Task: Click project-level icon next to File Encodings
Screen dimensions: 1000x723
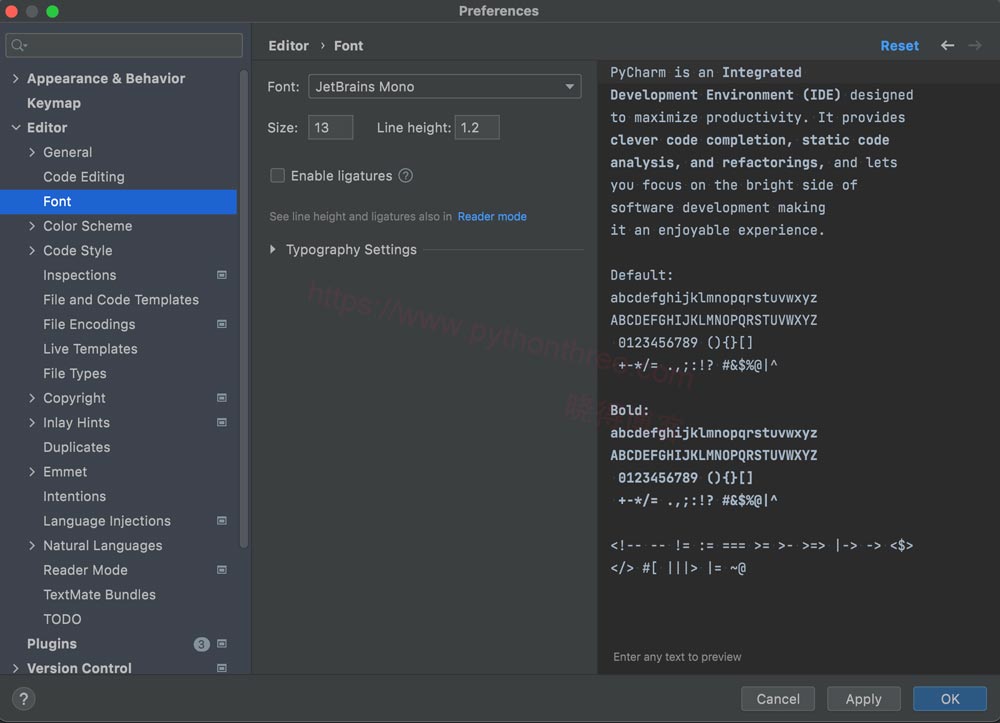Action: [x=221, y=324]
